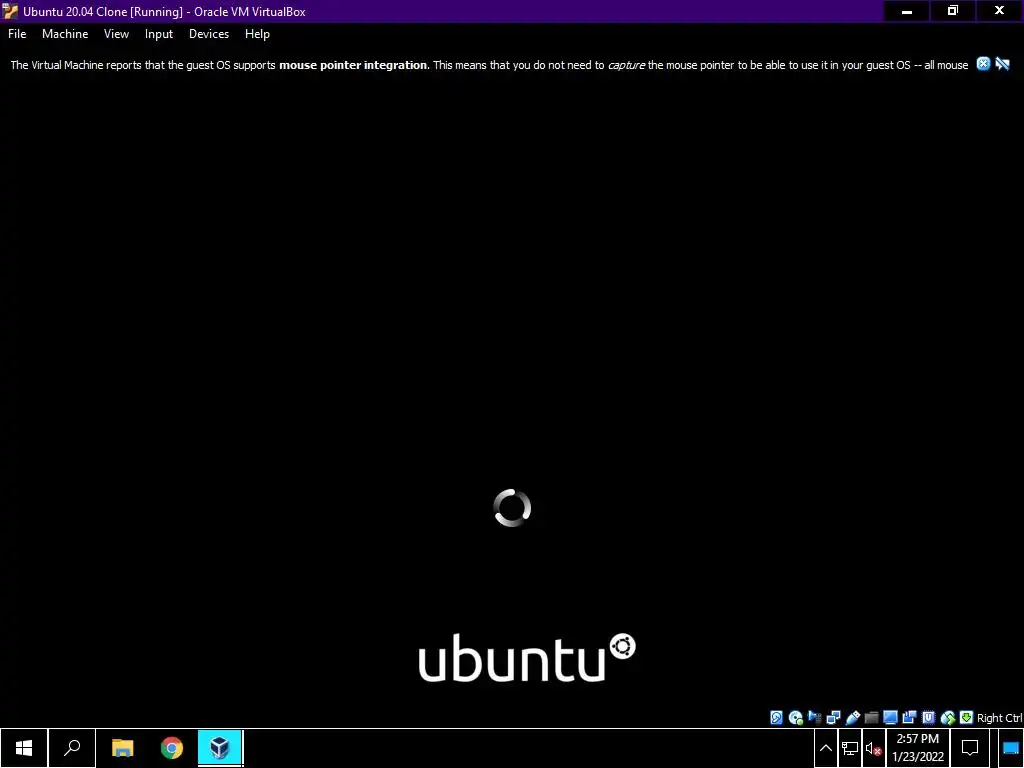Image resolution: width=1024 pixels, height=768 pixels.
Task: Open the File menu
Action: coord(17,34)
